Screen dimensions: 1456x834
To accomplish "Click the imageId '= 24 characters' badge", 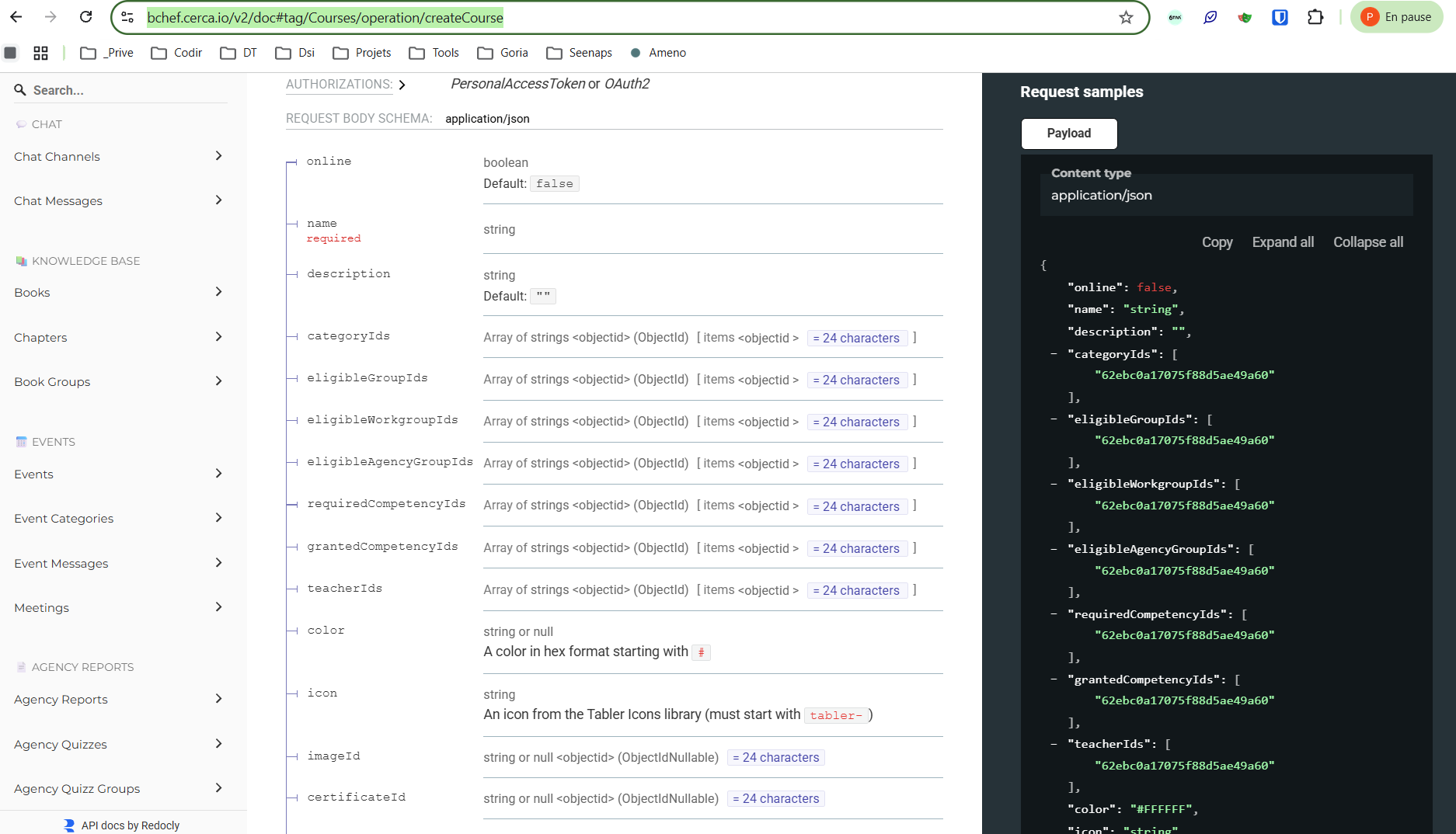I will (x=775, y=757).
